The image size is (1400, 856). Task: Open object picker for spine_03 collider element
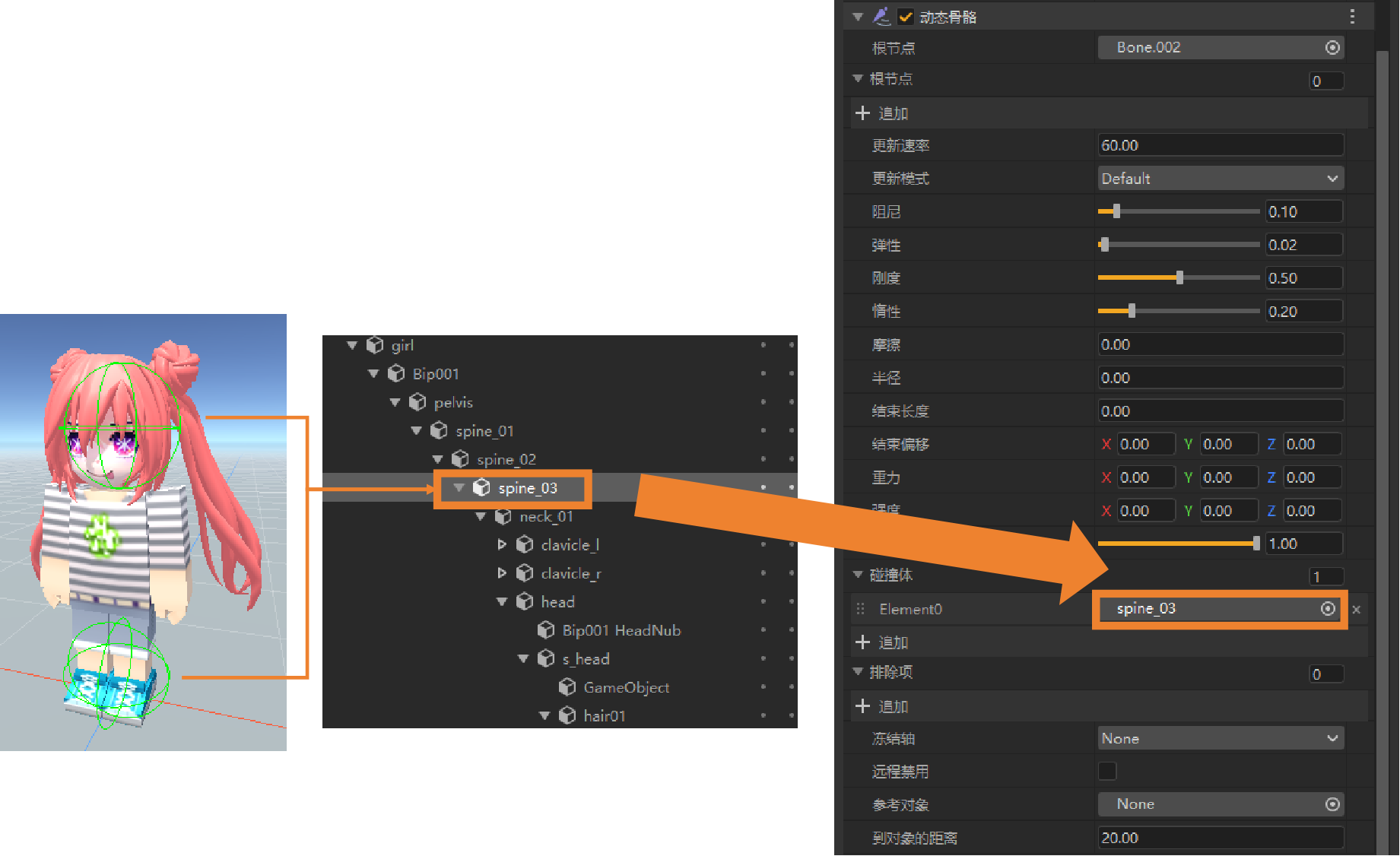pos(1328,609)
